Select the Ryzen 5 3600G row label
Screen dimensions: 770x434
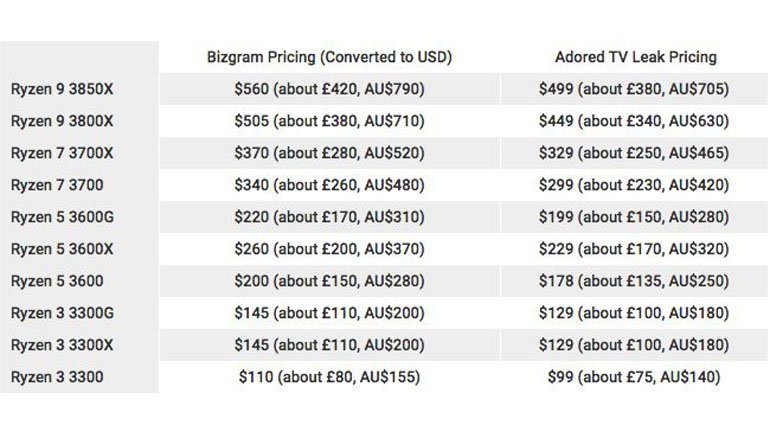point(62,217)
